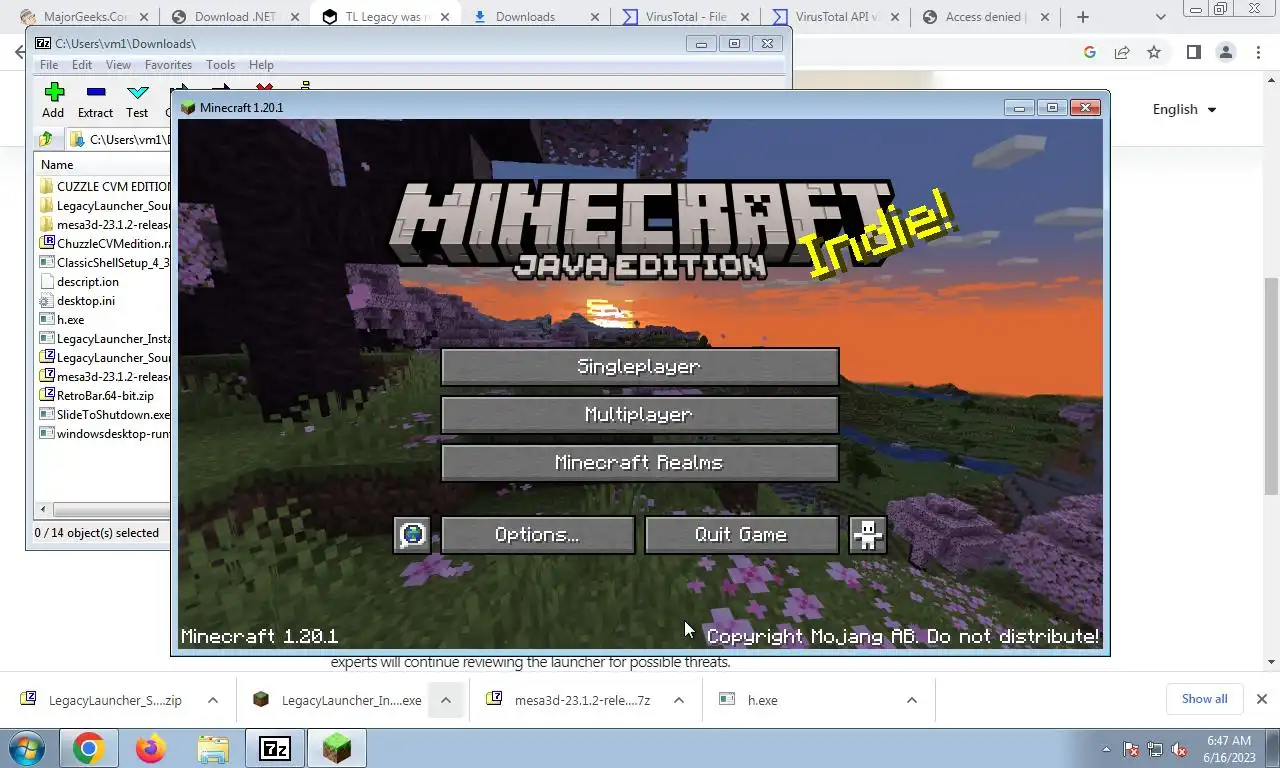Image resolution: width=1280 pixels, height=768 pixels.
Task: Open the View menu in 7-Zip
Action: pyautogui.click(x=118, y=65)
